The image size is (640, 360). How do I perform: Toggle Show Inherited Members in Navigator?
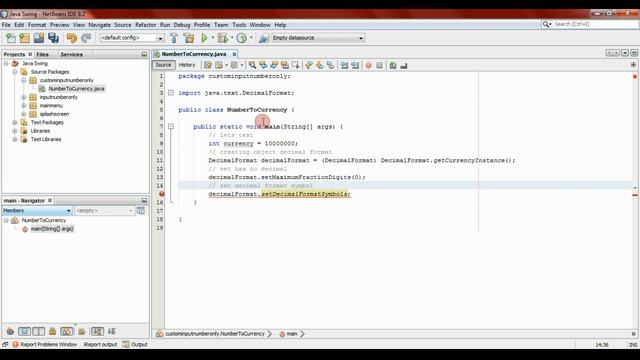pyautogui.click(x=10, y=331)
